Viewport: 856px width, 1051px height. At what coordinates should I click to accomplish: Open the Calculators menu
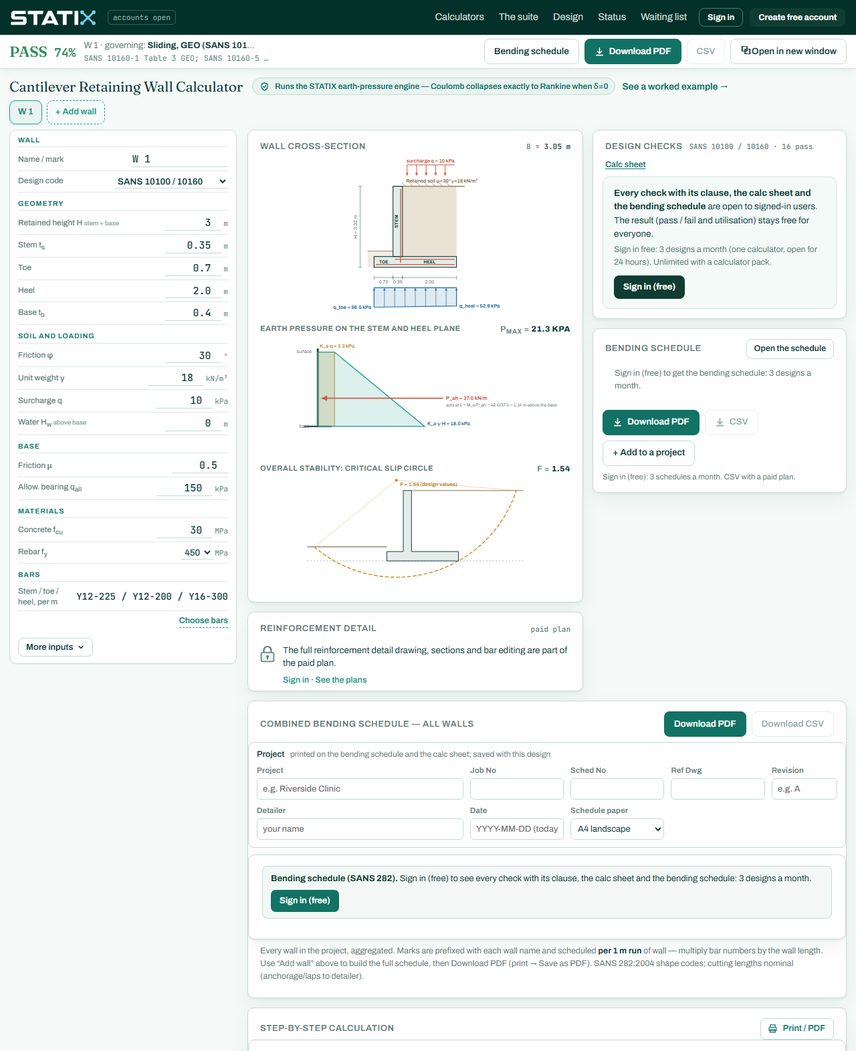click(459, 17)
